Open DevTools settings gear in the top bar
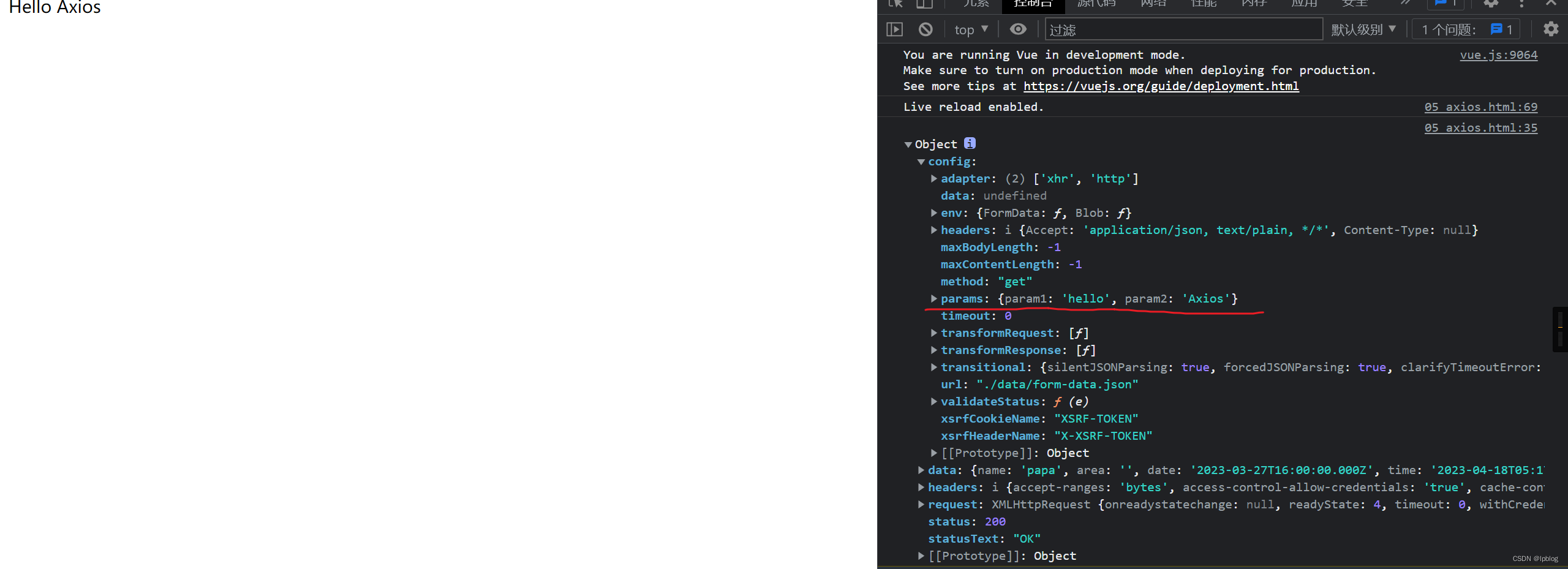Viewport: 1568px width, 569px height. pos(1491,3)
